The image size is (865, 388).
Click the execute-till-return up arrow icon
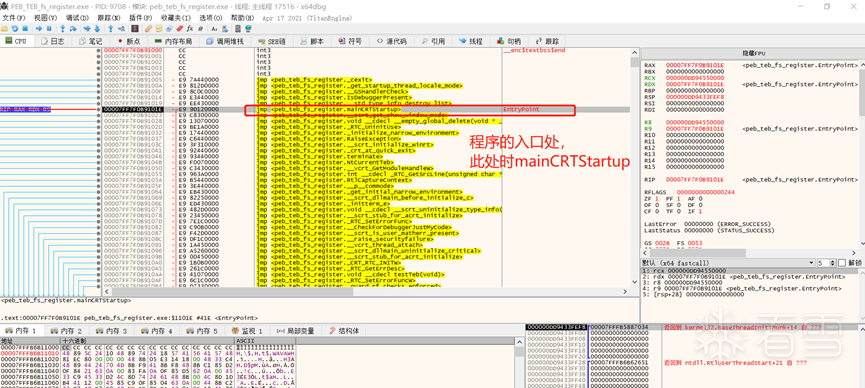(110, 28)
